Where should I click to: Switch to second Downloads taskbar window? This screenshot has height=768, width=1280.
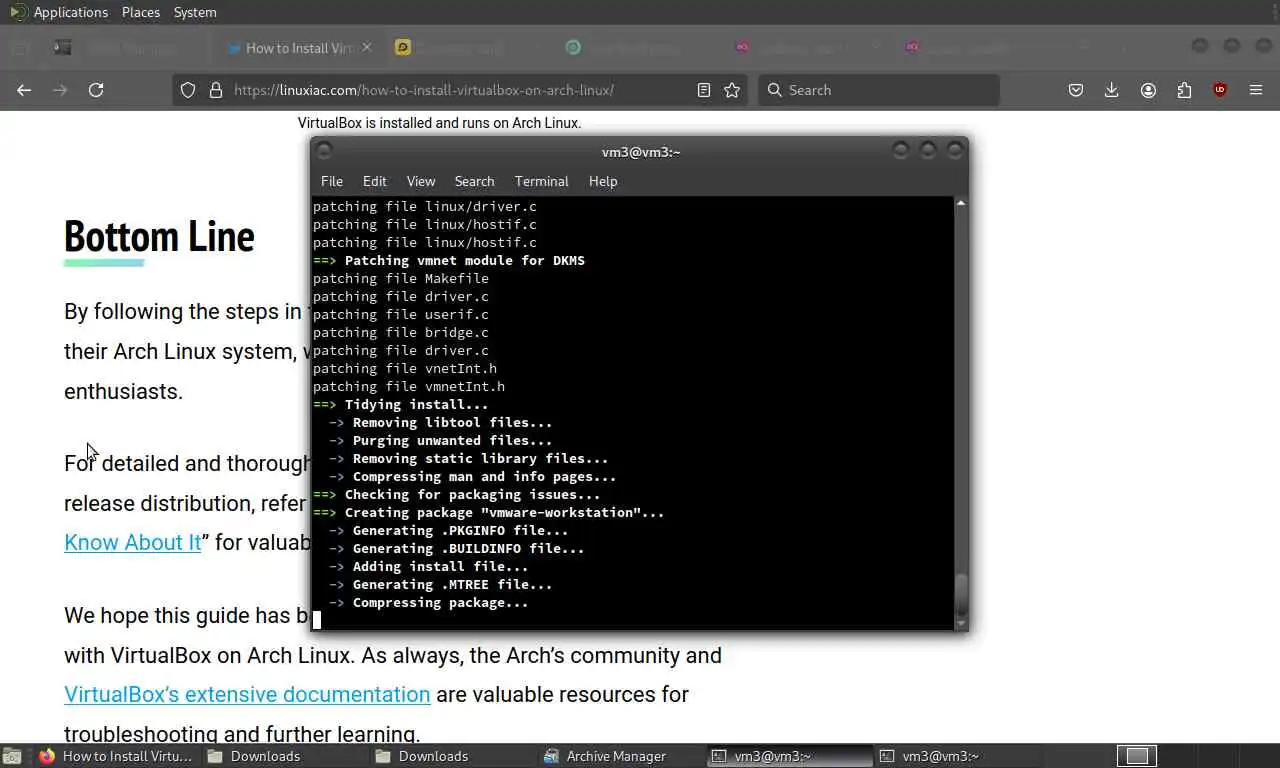pyautogui.click(x=452, y=756)
